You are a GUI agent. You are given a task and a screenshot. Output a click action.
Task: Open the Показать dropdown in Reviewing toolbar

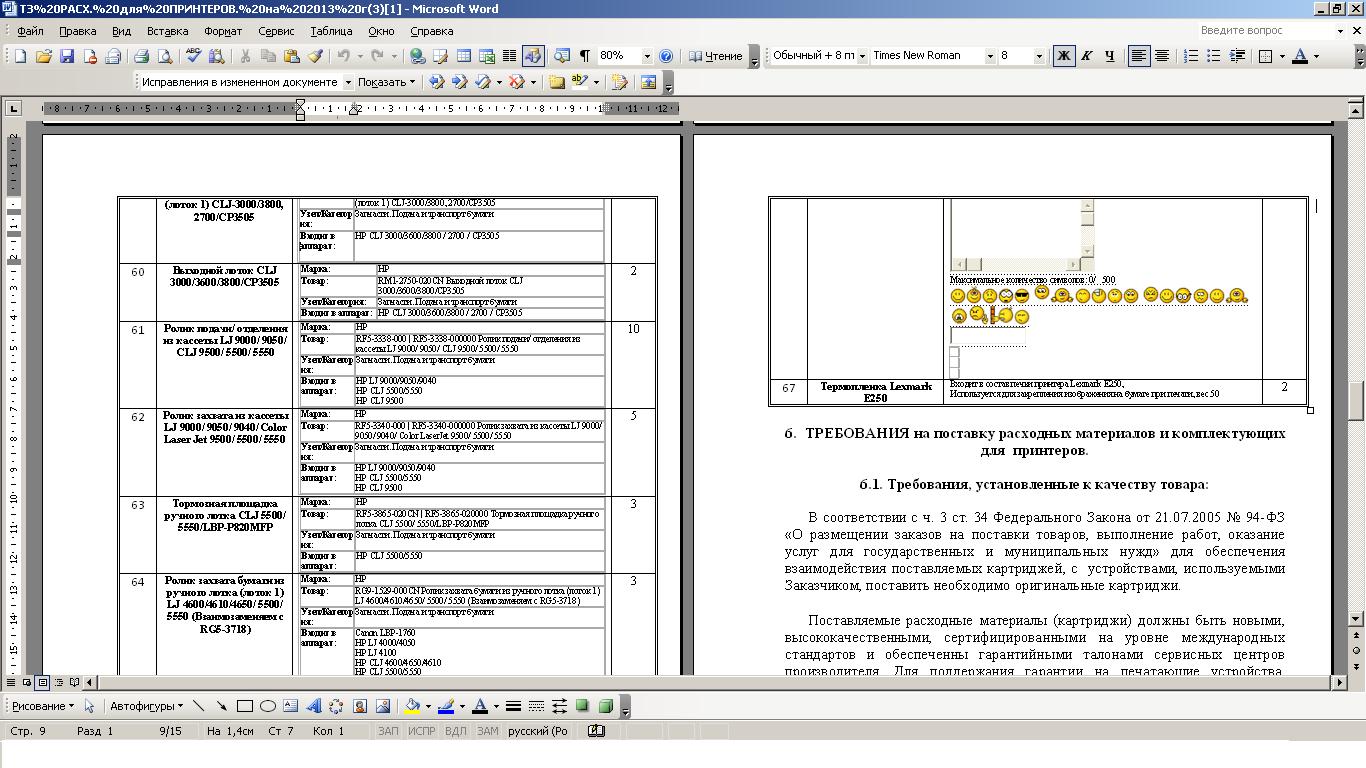(386, 82)
